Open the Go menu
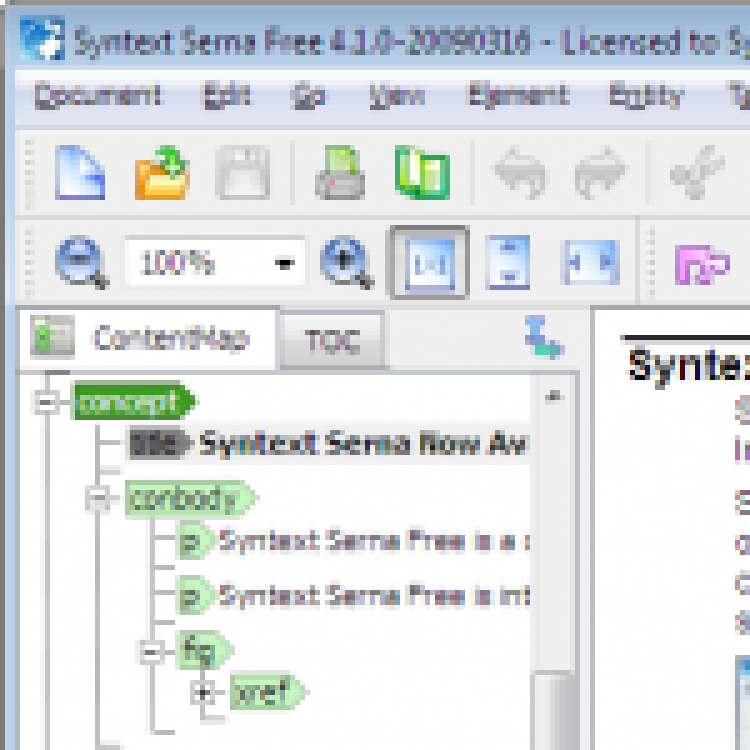Viewport: 750px width, 750px height. (309, 95)
